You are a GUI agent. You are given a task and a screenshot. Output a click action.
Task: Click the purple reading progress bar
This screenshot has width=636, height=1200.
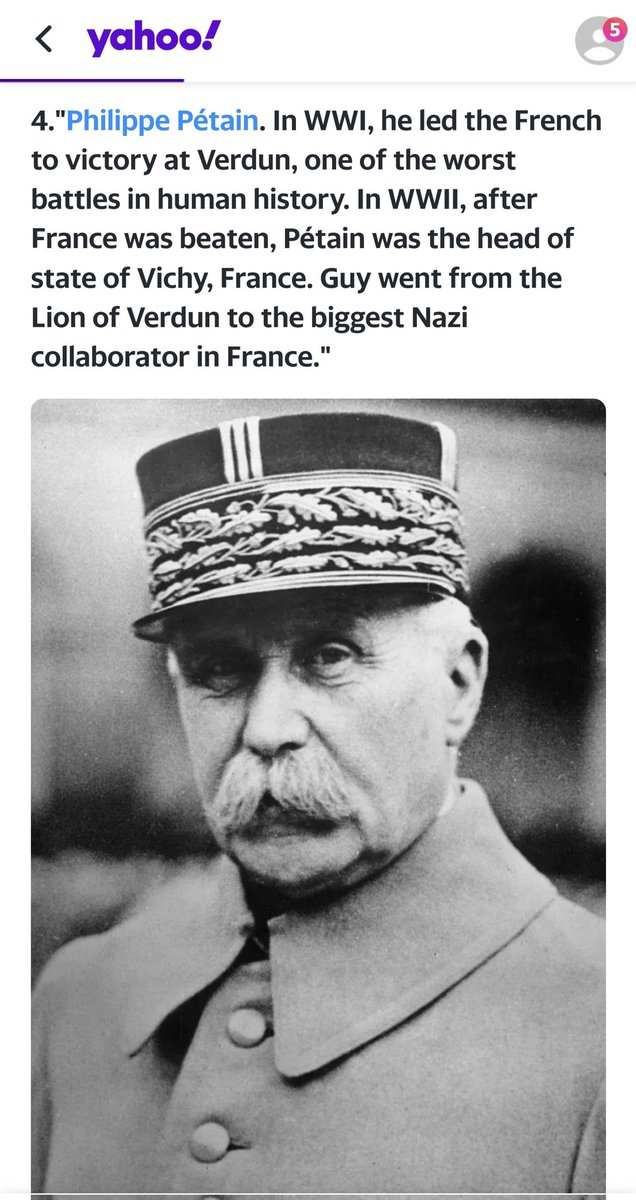pyautogui.click(x=92, y=79)
